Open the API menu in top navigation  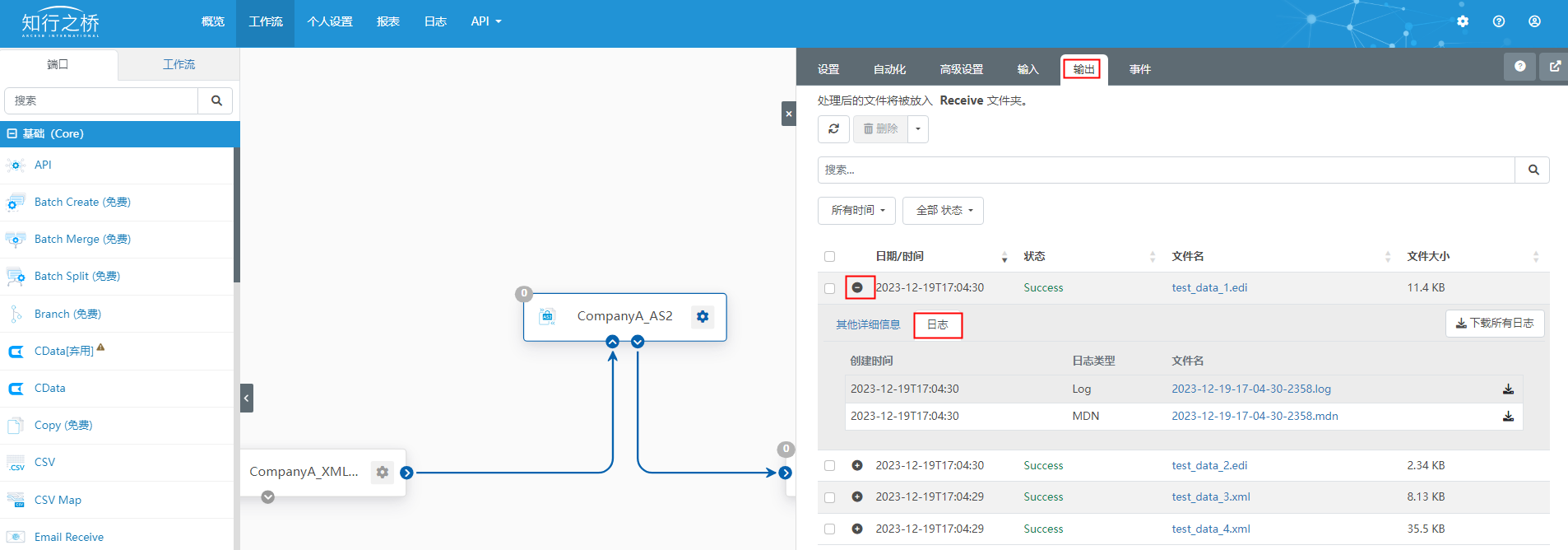(485, 21)
